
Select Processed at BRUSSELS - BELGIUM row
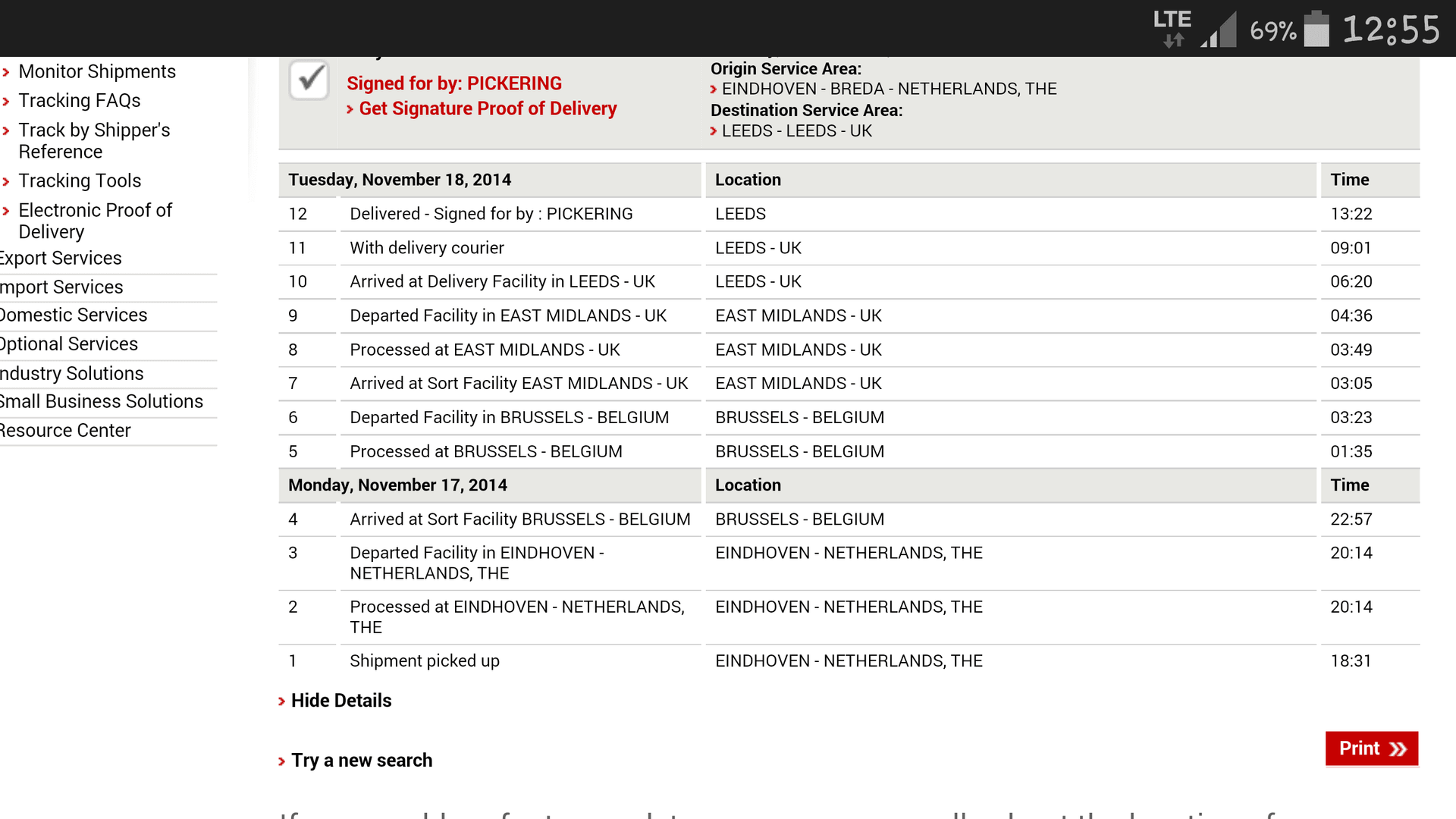coord(849,451)
